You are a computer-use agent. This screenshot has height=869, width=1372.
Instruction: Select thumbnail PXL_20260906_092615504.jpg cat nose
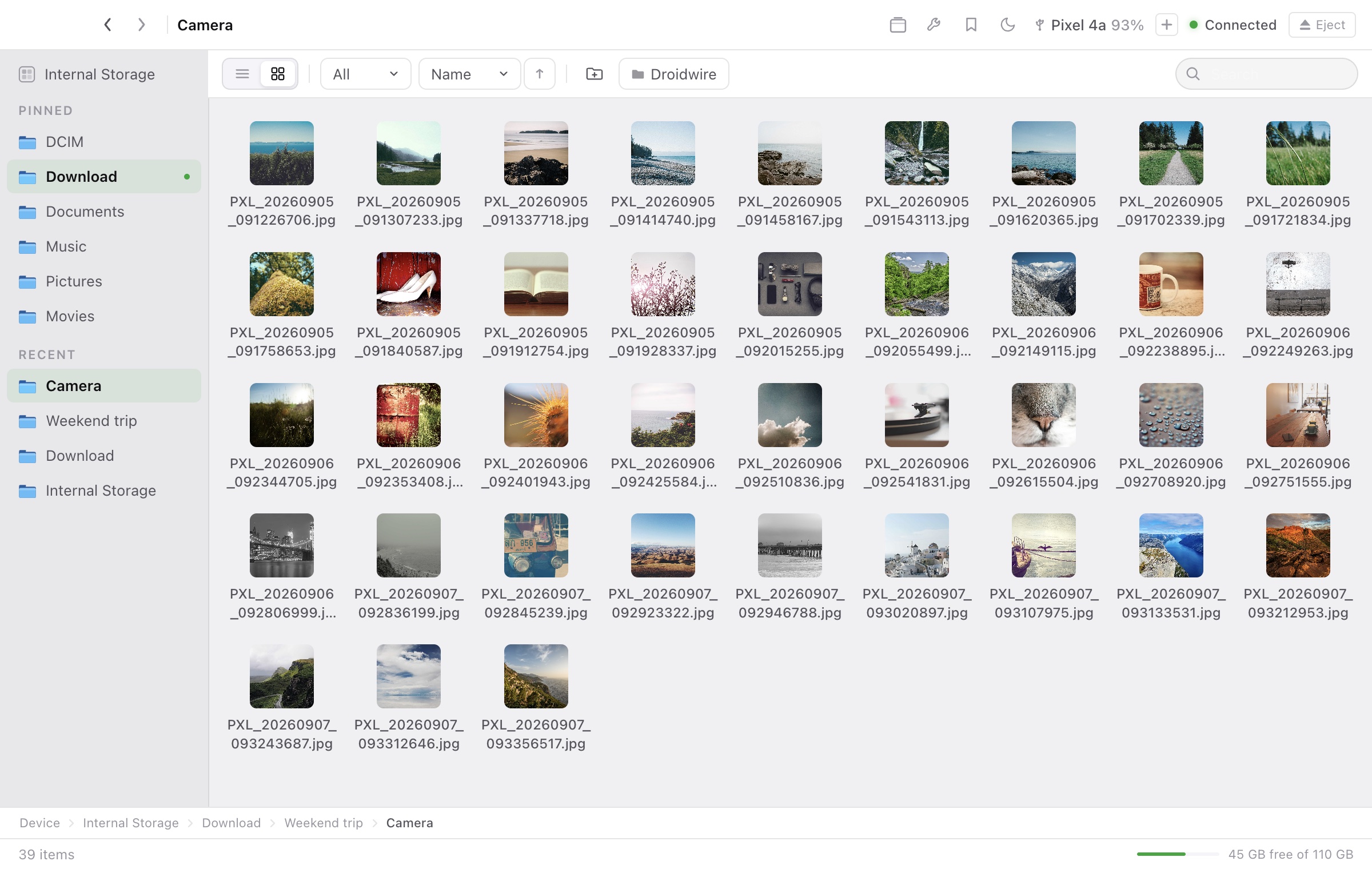pyautogui.click(x=1044, y=415)
